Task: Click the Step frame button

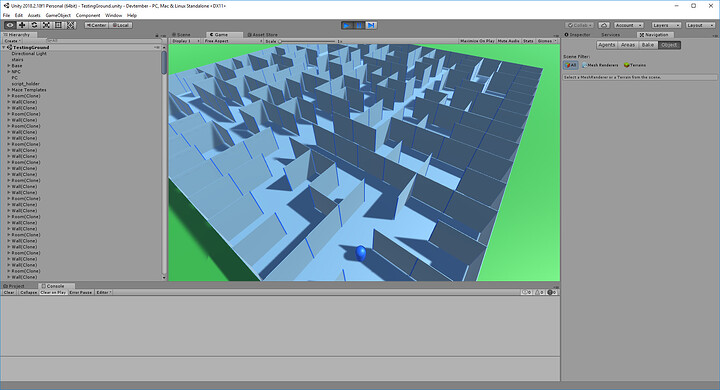Action: point(371,25)
